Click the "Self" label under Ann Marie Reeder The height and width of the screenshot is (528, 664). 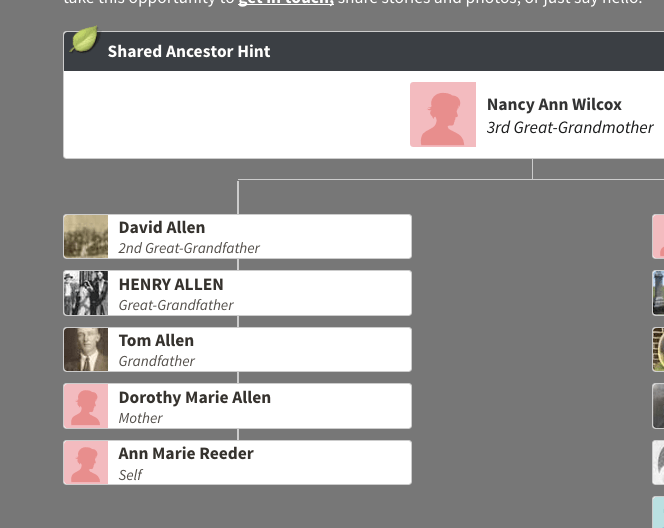pos(131,475)
